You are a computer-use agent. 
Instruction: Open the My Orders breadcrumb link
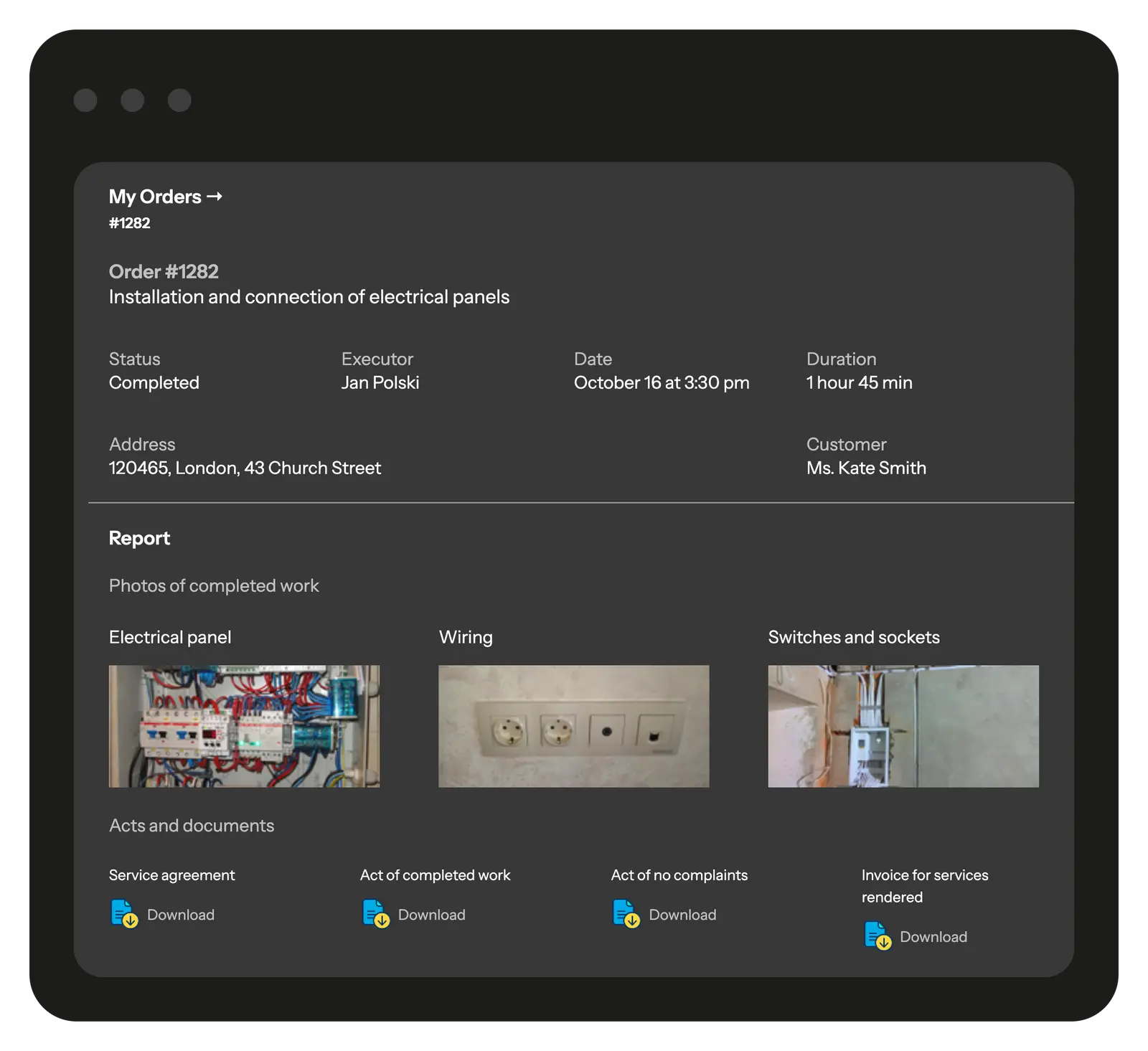(x=155, y=197)
